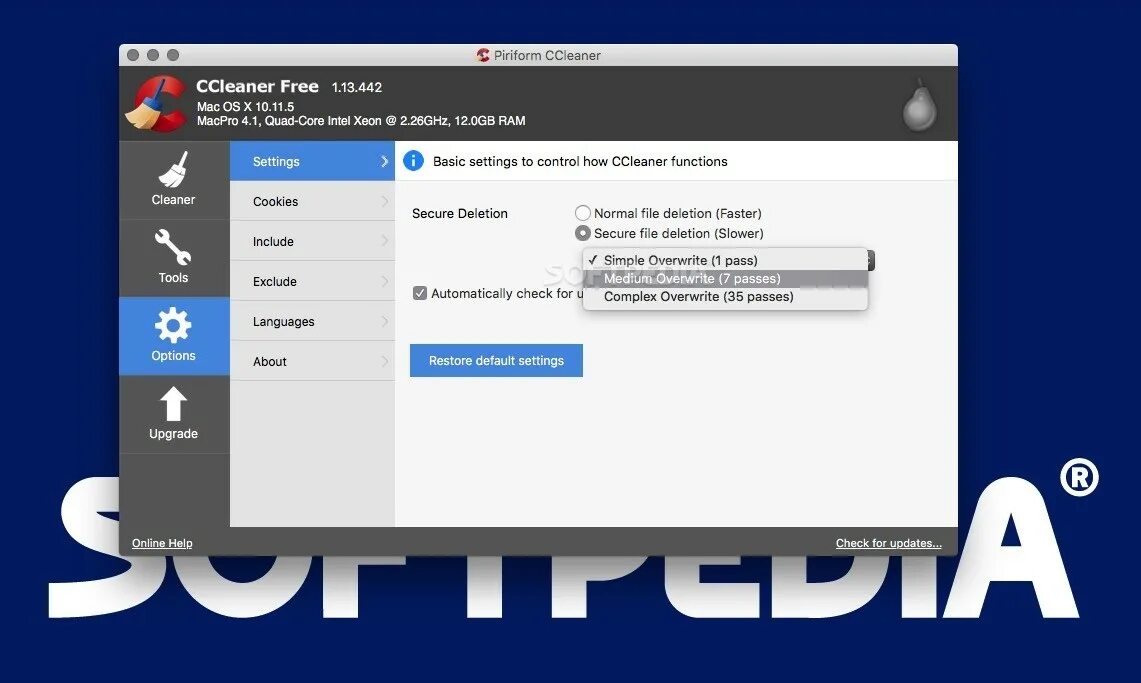Image resolution: width=1141 pixels, height=683 pixels.
Task: Open the Languages tab
Action: click(x=312, y=321)
